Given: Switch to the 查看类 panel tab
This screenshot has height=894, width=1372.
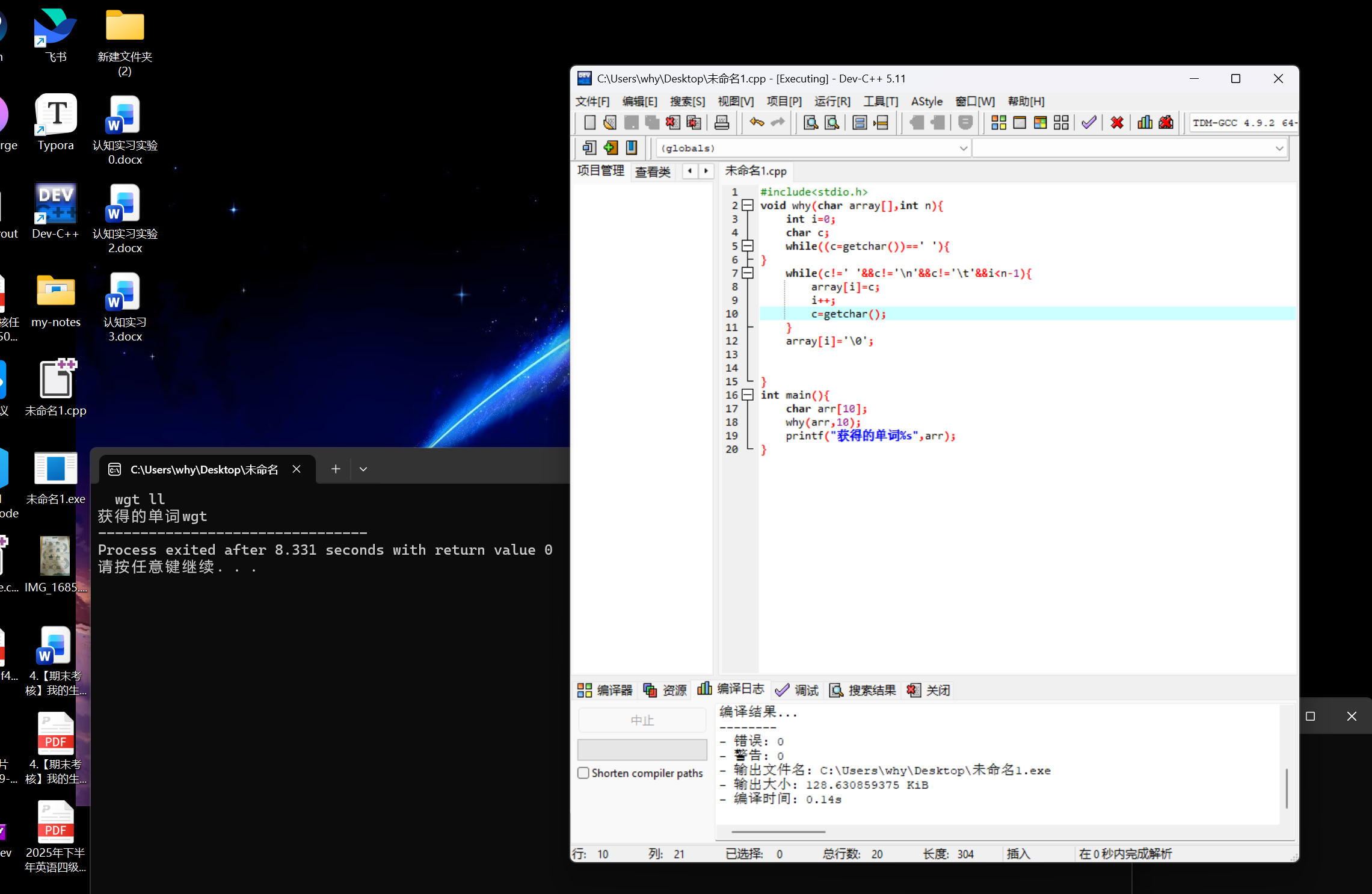Looking at the screenshot, I should tap(653, 171).
